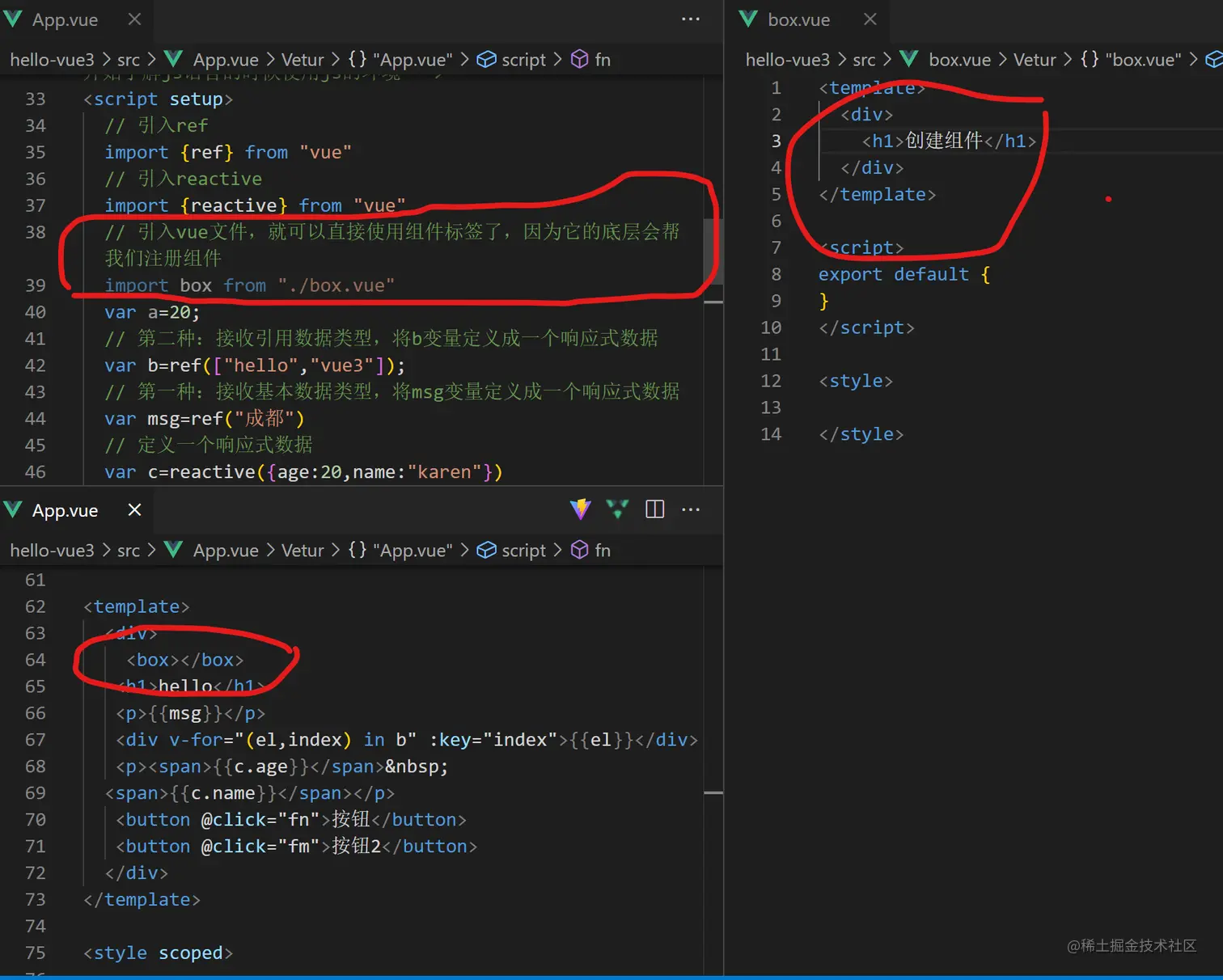Click the green Vue split-editors icon in the bottom pane
1223x980 pixels.
[617, 509]
